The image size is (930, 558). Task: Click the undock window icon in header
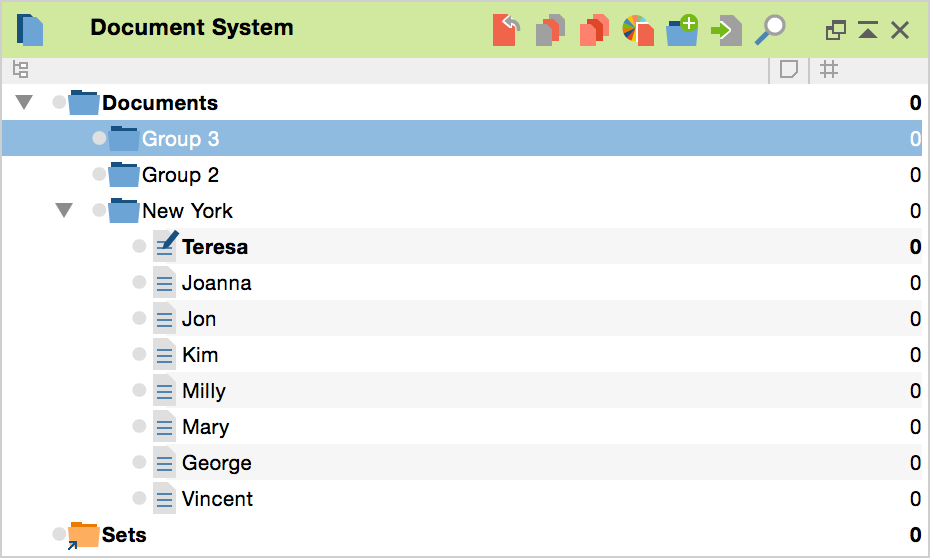[x=835, y=30]
